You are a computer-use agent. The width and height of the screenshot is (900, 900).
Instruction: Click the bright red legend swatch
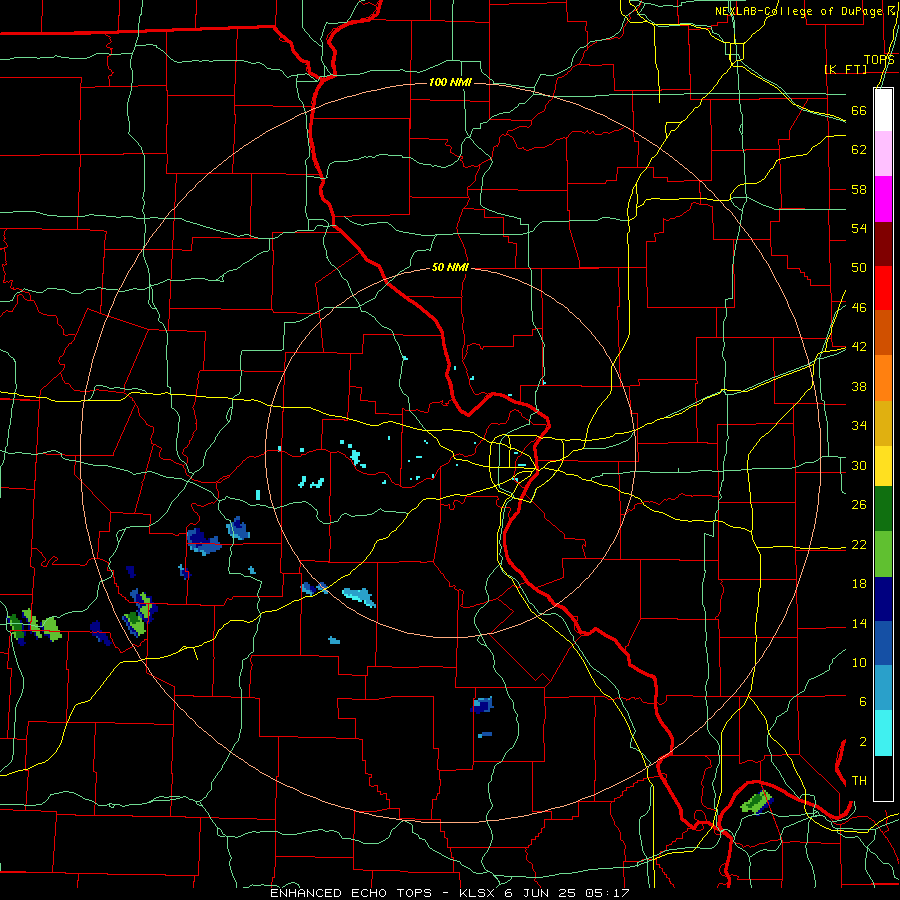tap(883, 288)
